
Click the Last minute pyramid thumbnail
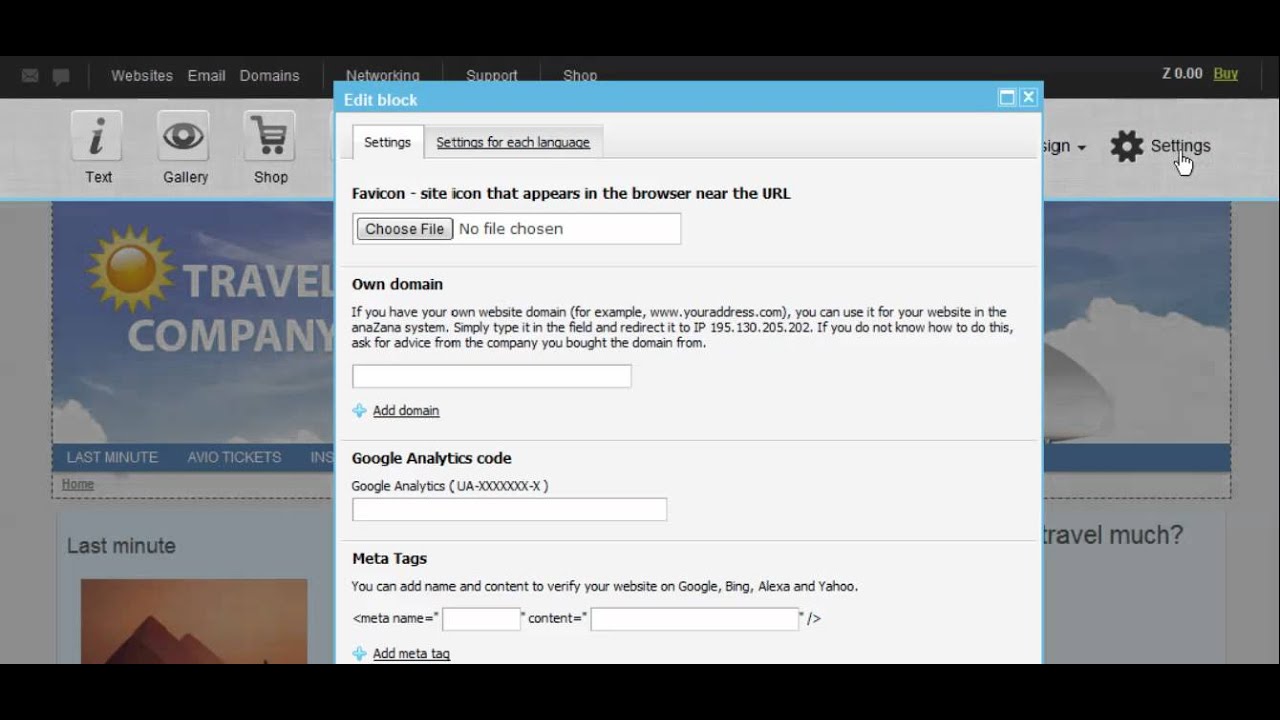pos(194,621)
